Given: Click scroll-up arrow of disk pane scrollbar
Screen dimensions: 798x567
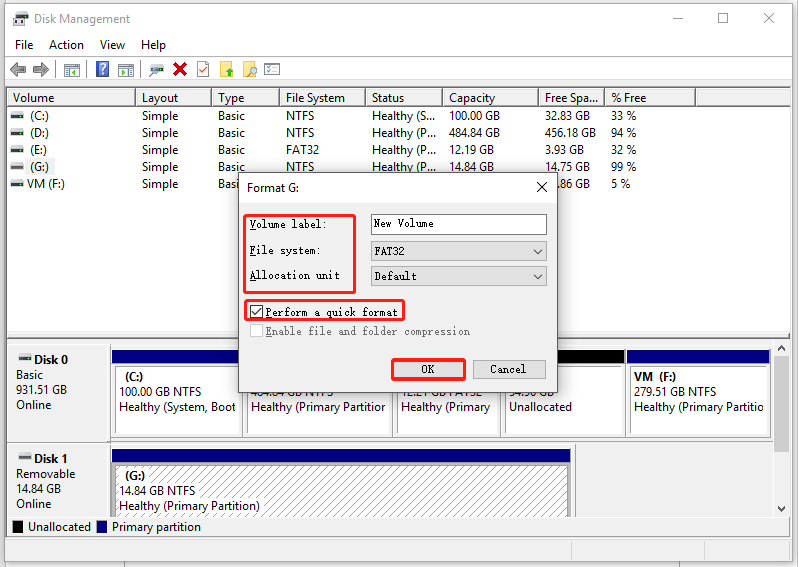Looking at the screenshot, I should pos(781,349).
